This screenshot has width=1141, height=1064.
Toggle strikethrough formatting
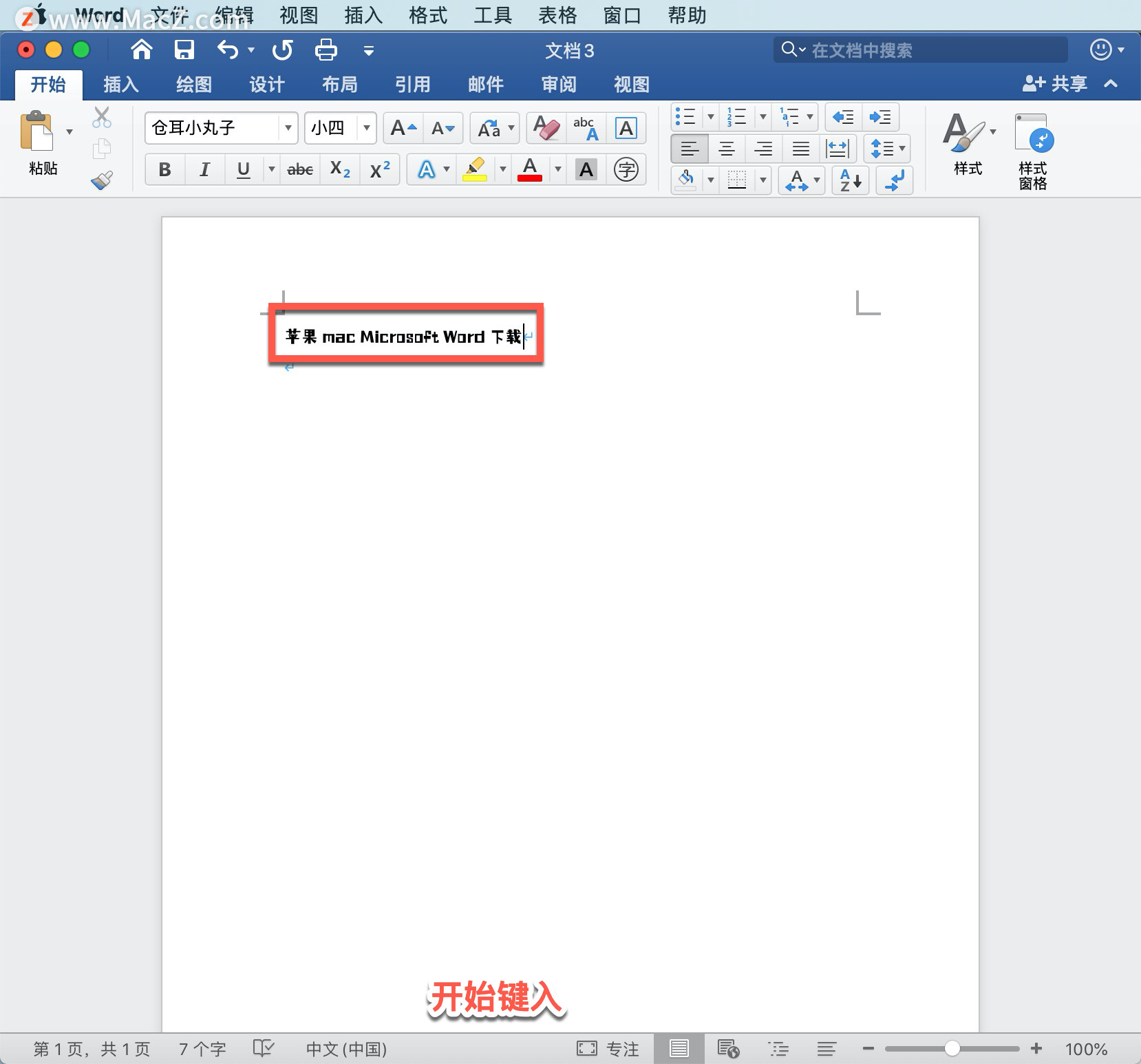point(300,169)
